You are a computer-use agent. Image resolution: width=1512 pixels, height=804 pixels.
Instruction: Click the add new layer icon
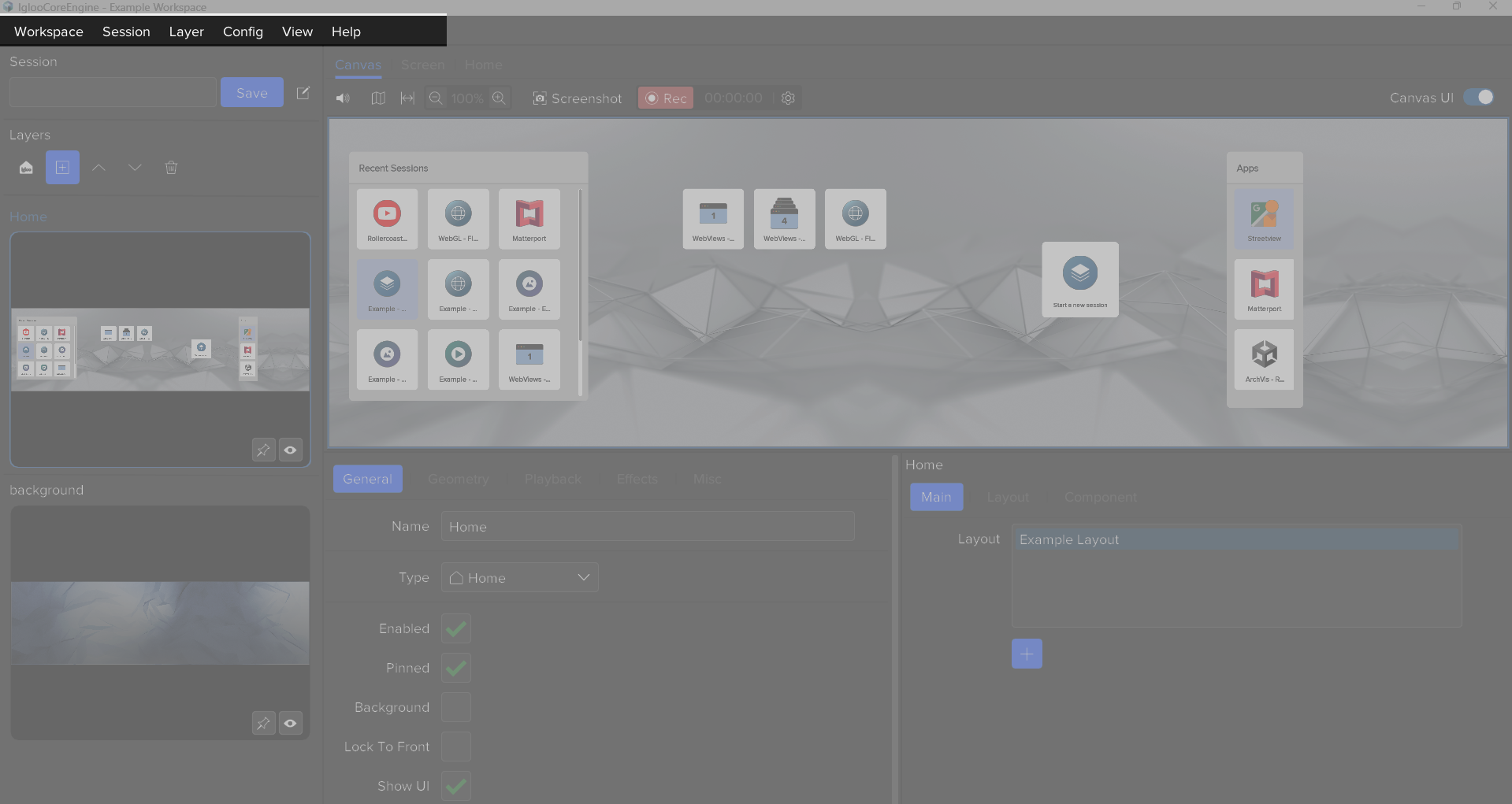click(62, 168)
